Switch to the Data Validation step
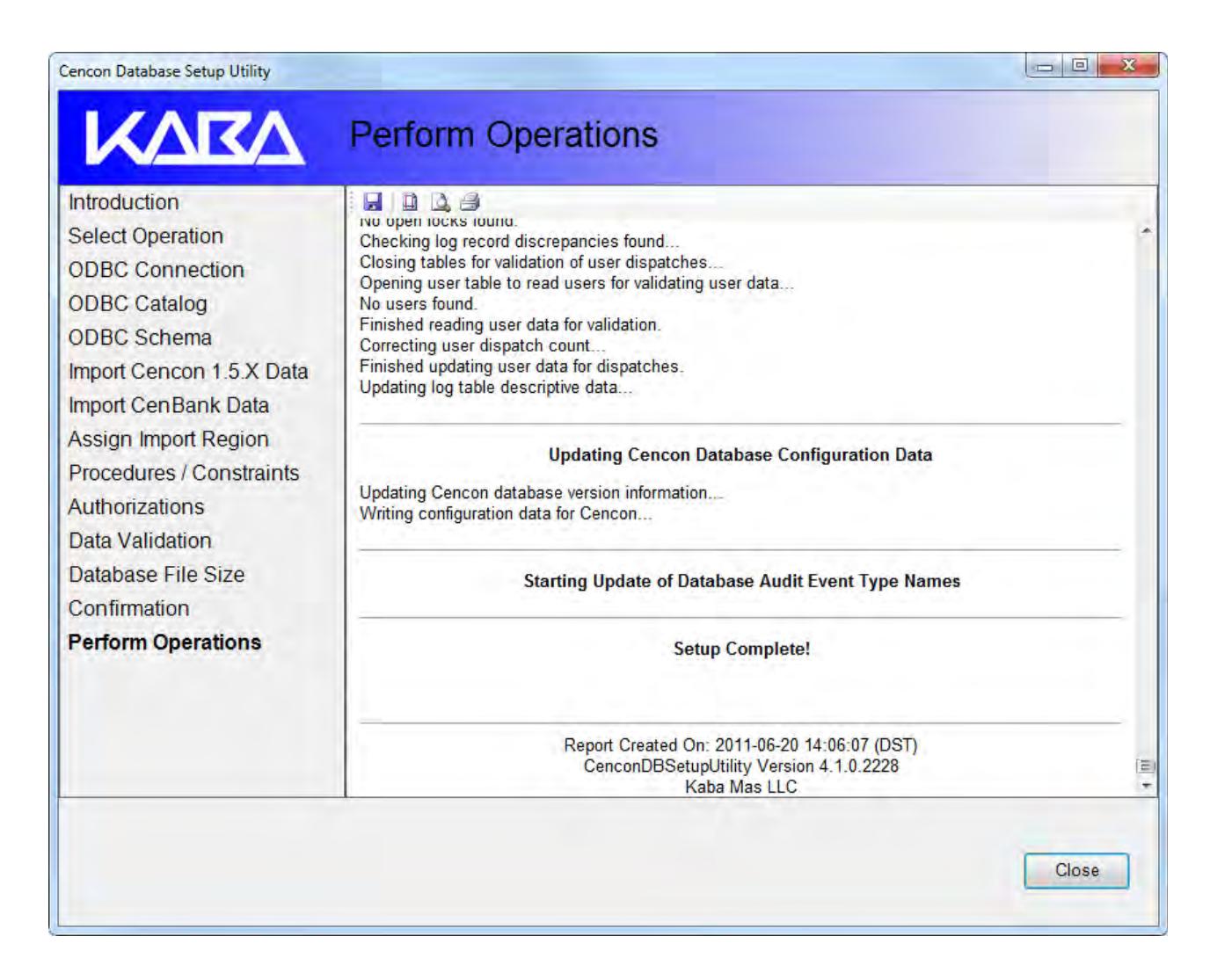The width and height of the screenshot is (1210, 980). tap(141, 541)
